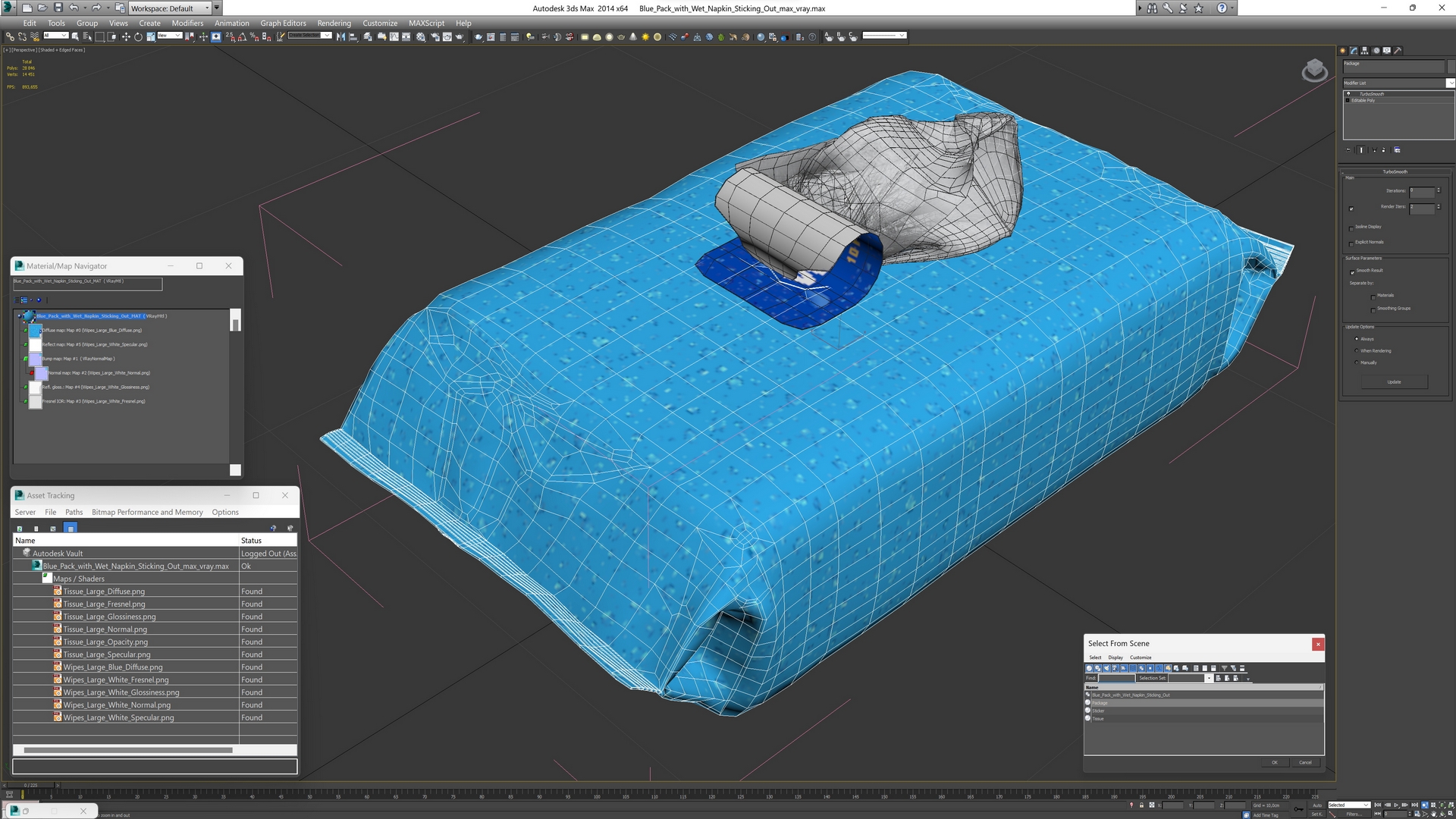Viewport: 1456px width, 819px height.
Task: Open the Display tab in command panel
Action: 1387,51
